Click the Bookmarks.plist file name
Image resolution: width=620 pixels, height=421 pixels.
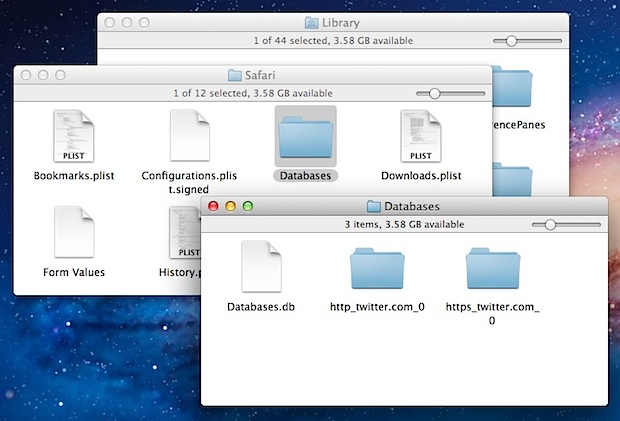coord(74,176)
